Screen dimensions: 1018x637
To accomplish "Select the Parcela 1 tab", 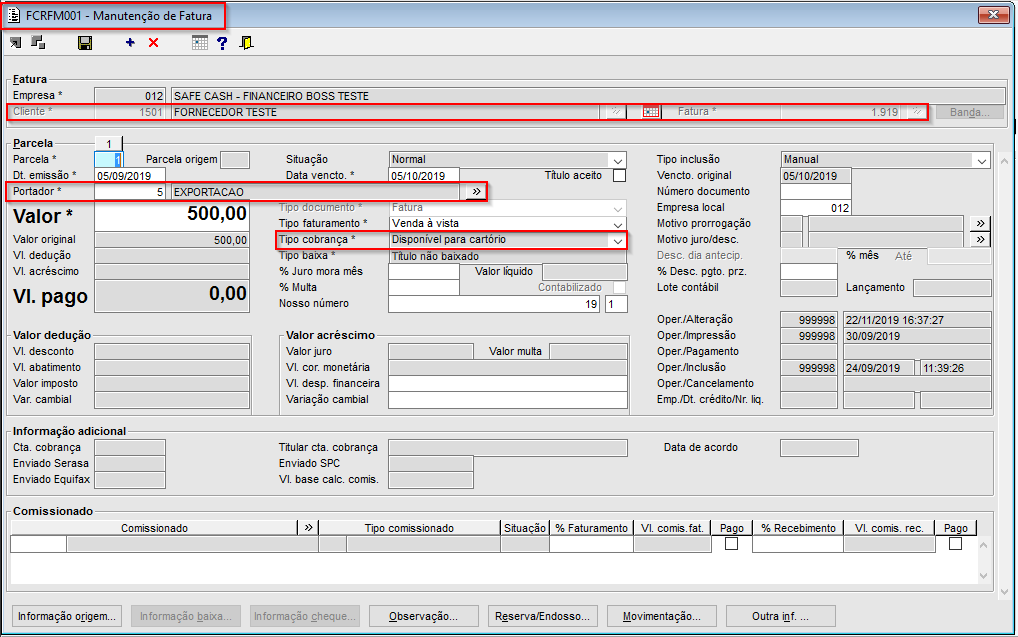I will click(x=108, y=144).
